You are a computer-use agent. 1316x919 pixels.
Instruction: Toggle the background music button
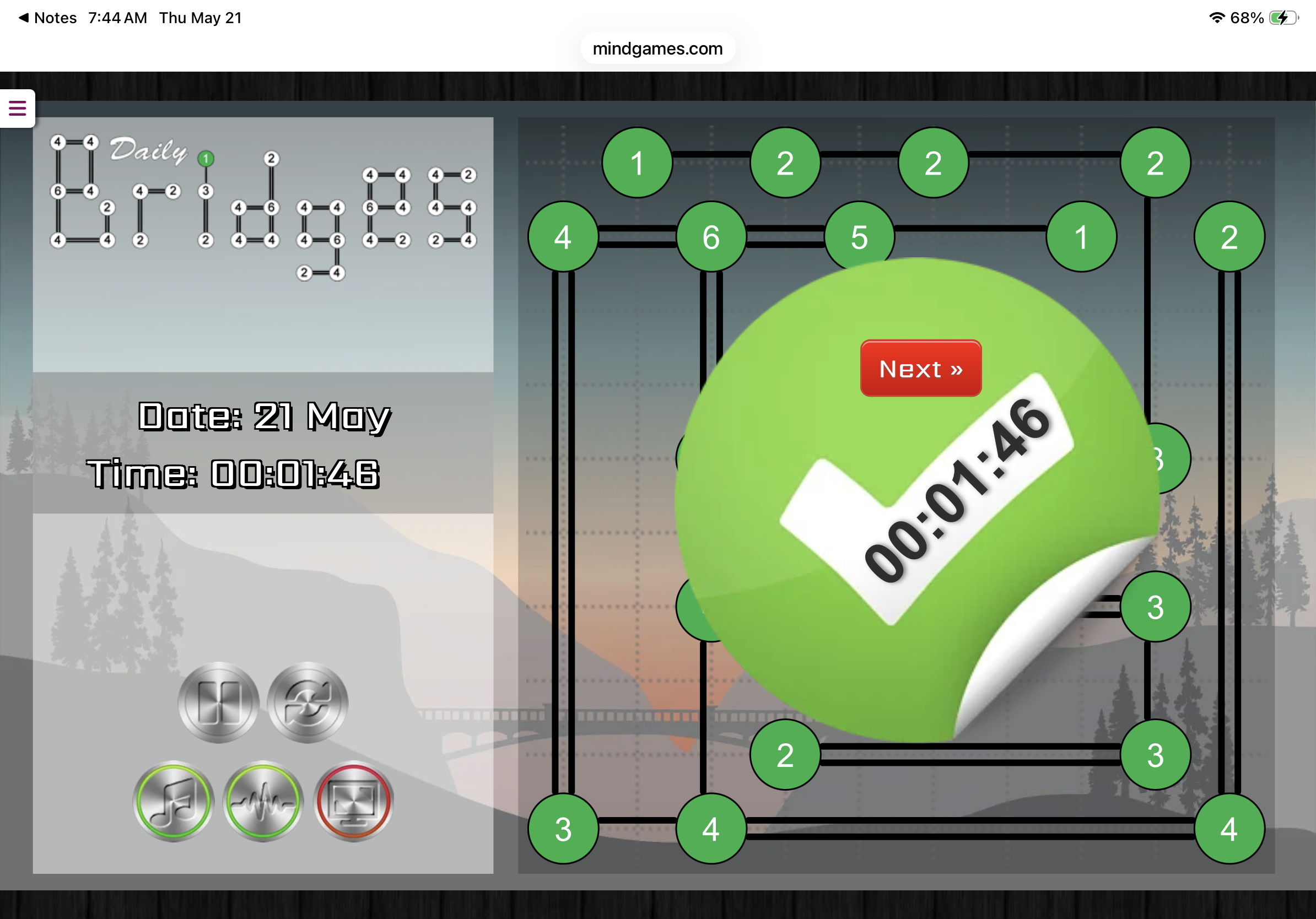click(174, 801)
